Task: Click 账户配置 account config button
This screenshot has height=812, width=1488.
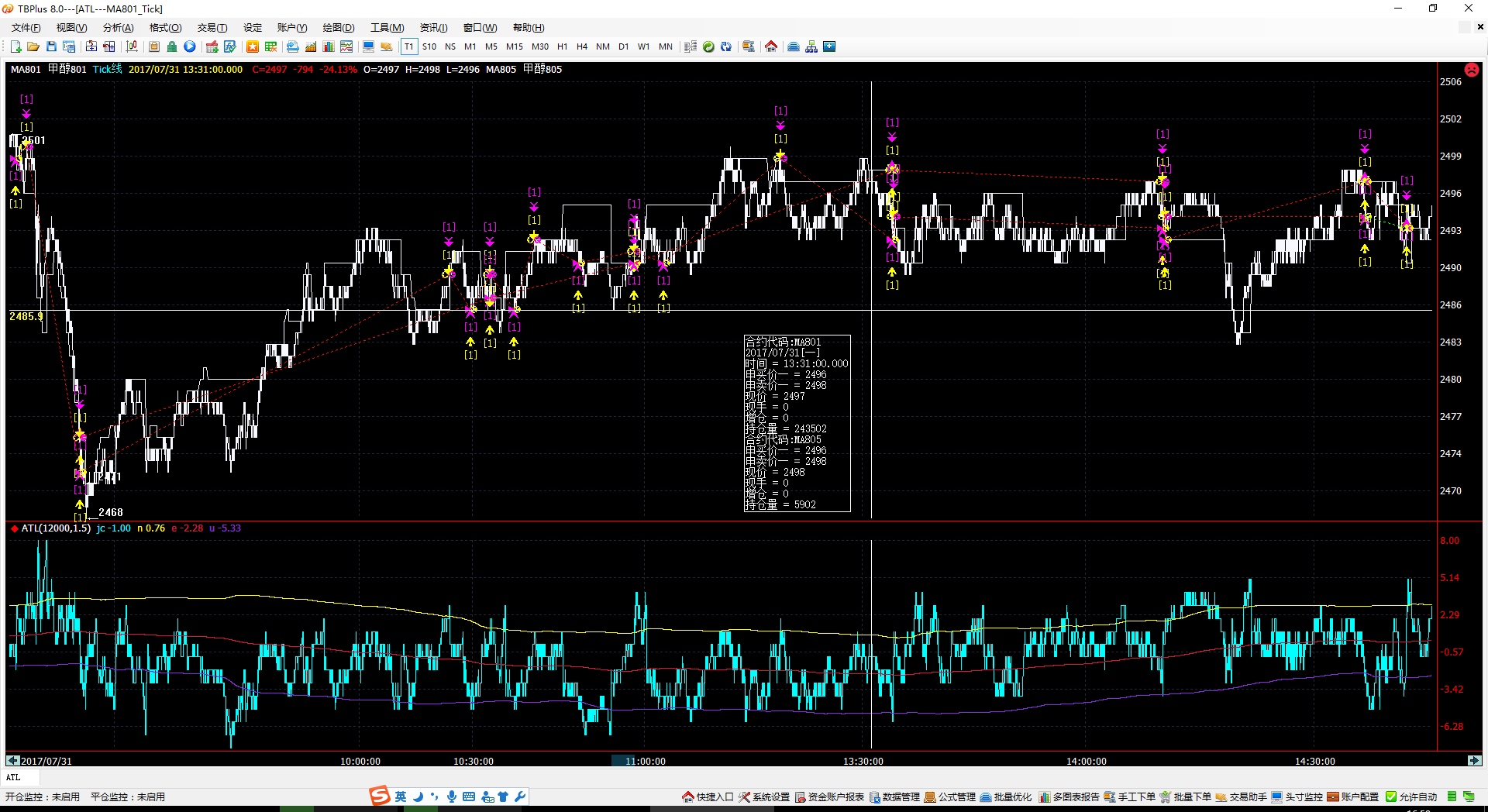Action: coord(1353,797)
